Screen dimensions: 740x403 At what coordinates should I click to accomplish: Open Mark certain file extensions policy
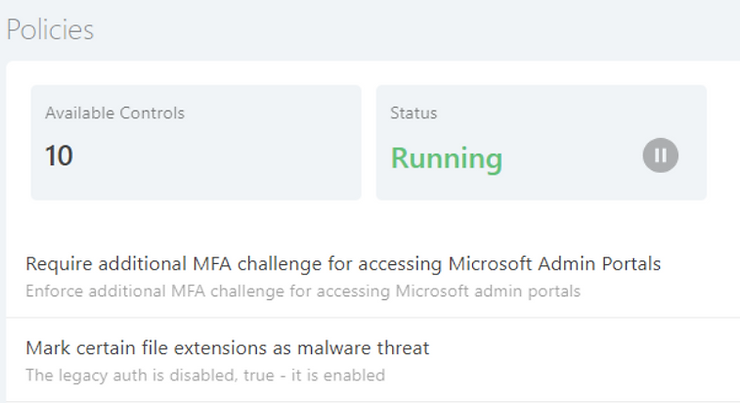point(227,348)
